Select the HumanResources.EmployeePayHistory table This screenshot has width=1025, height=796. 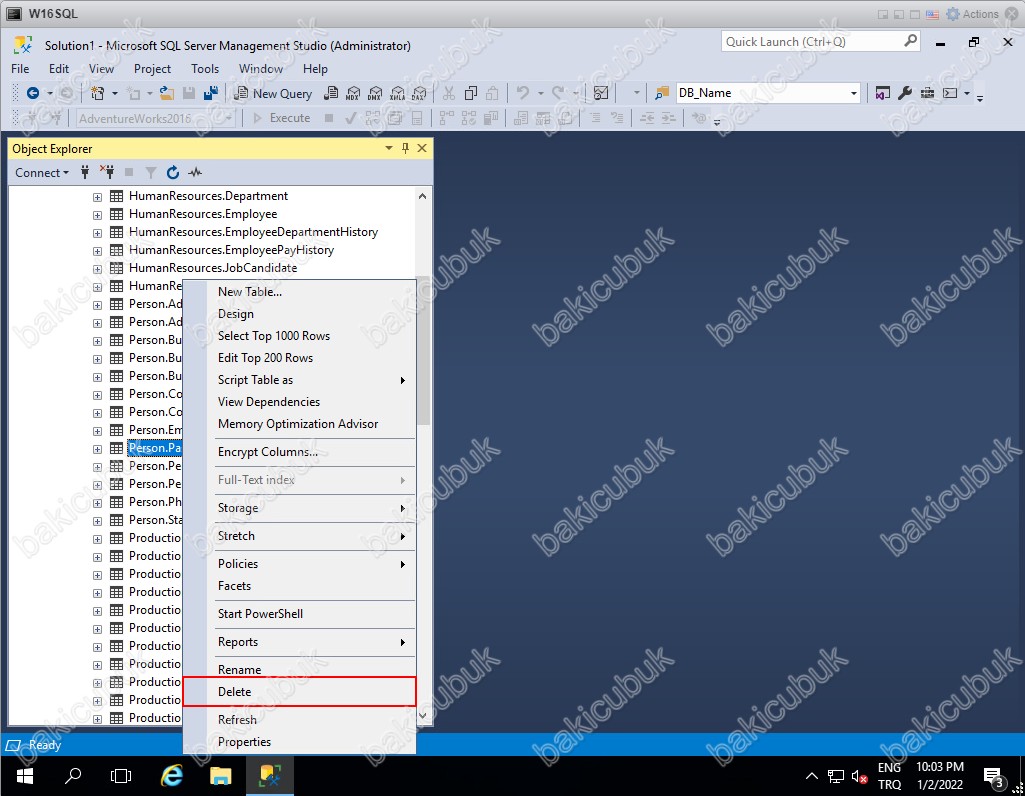231,250
